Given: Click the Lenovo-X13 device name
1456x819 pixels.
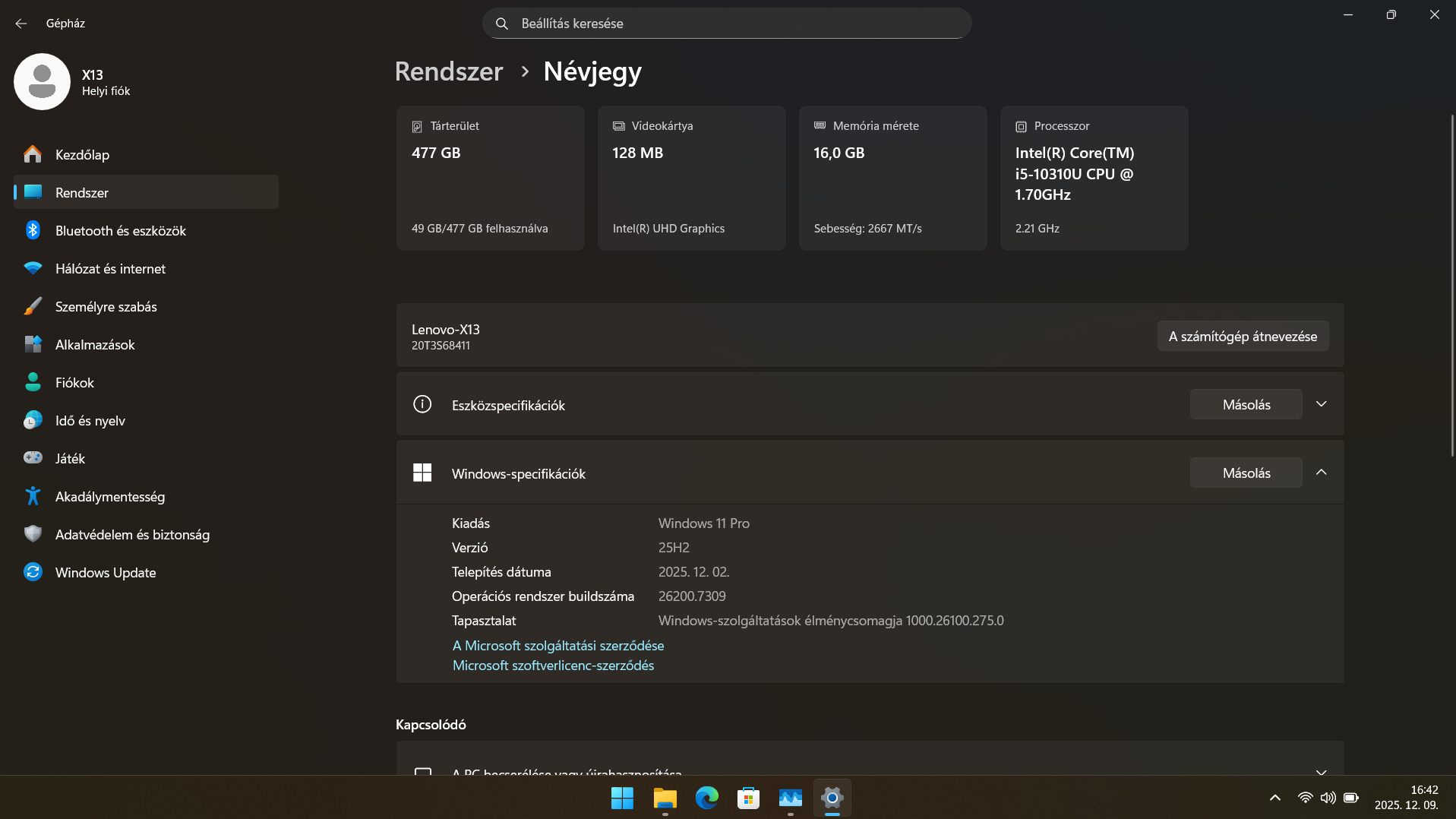Looking at the screenshot, I should click(x=446, y=329).
